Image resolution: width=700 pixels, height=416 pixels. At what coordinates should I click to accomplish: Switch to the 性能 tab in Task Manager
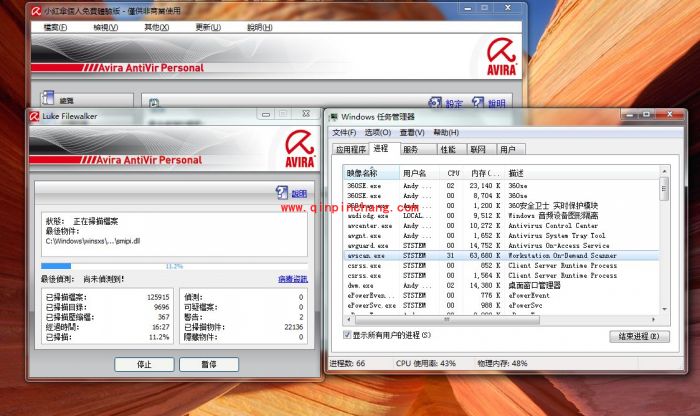click(447, 149)
